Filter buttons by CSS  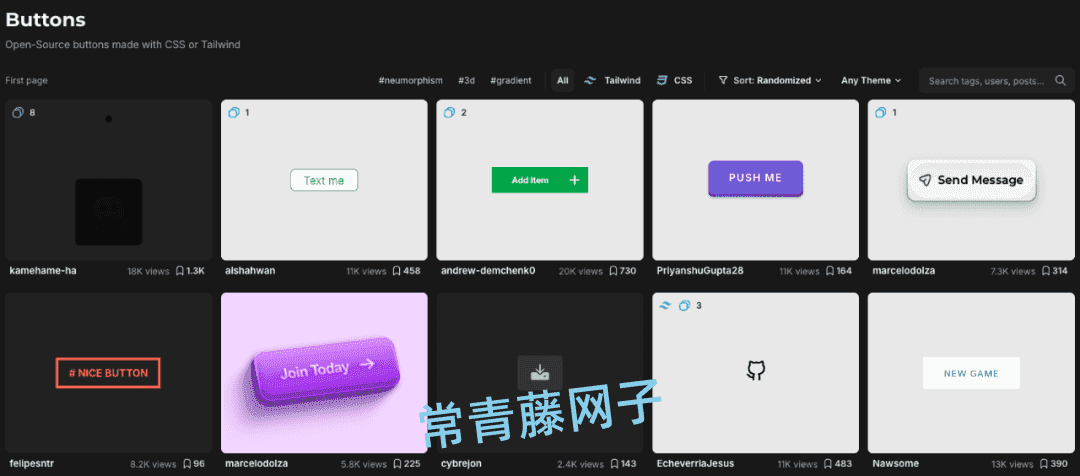(674, 81)
